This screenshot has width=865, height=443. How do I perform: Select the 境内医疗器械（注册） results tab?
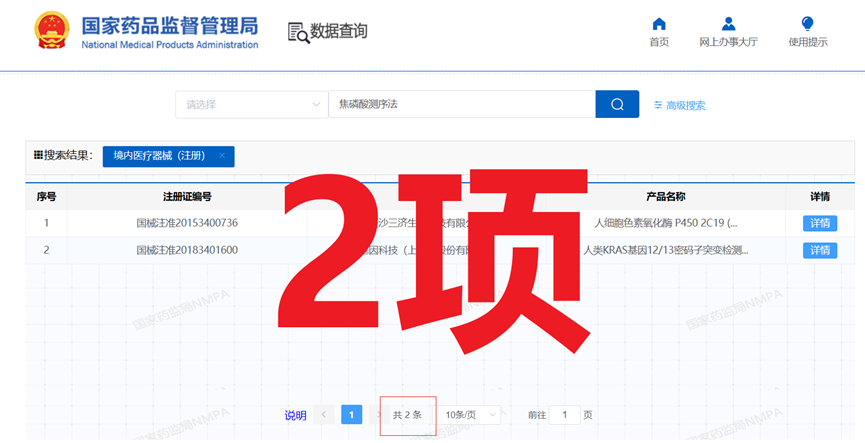point(160,156)
